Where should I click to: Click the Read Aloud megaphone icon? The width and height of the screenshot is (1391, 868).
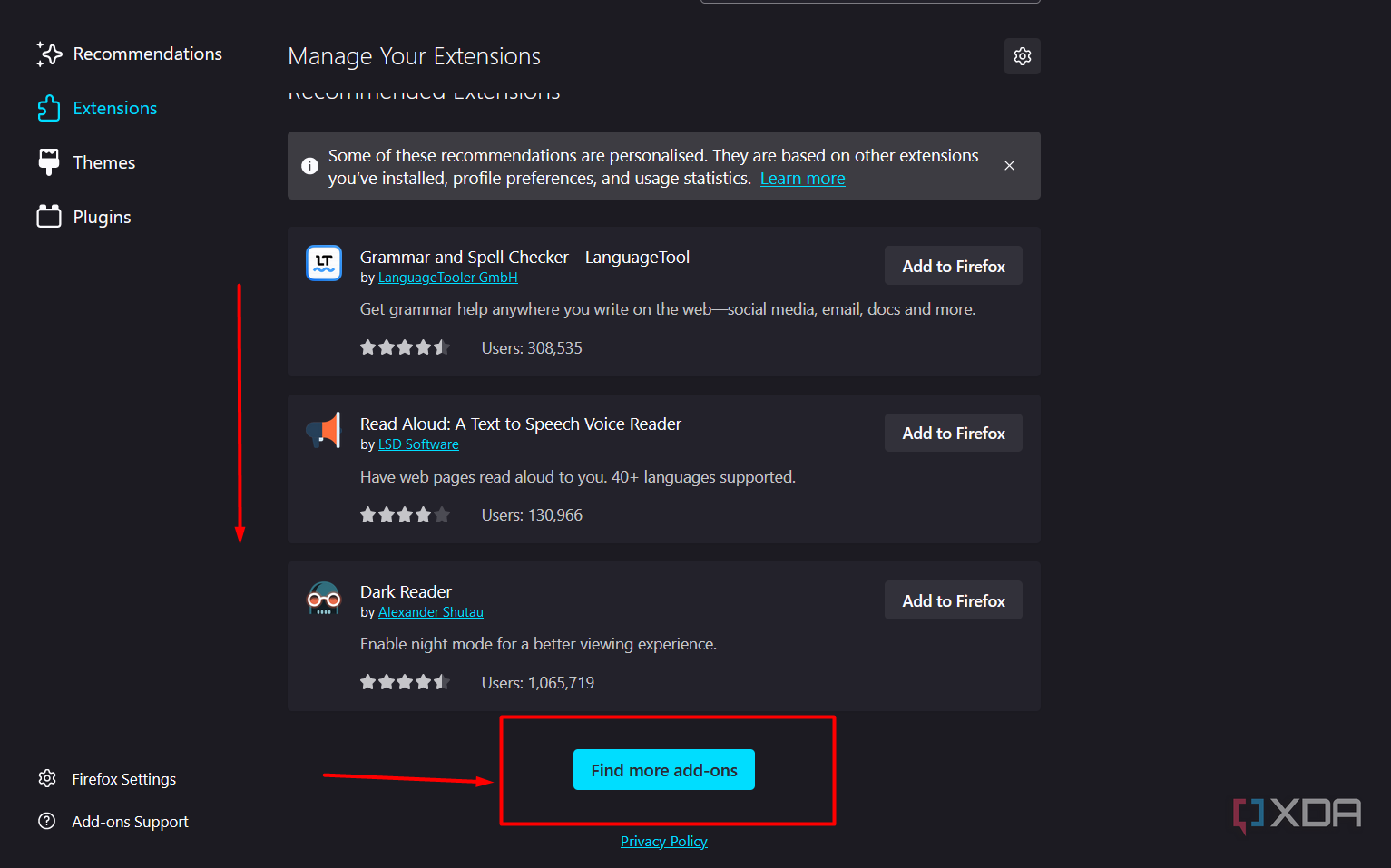[x=324, y=430]
